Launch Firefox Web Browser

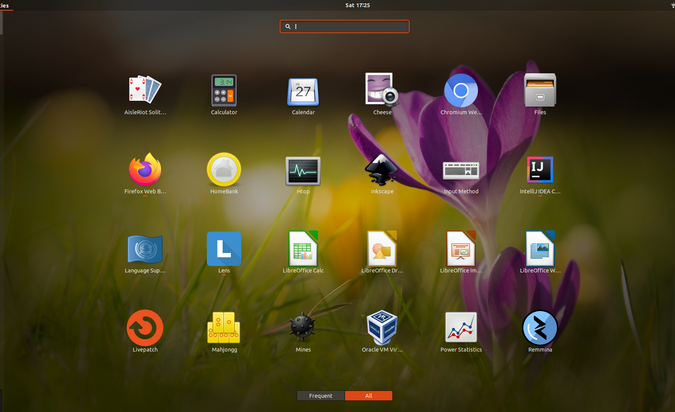144,169
